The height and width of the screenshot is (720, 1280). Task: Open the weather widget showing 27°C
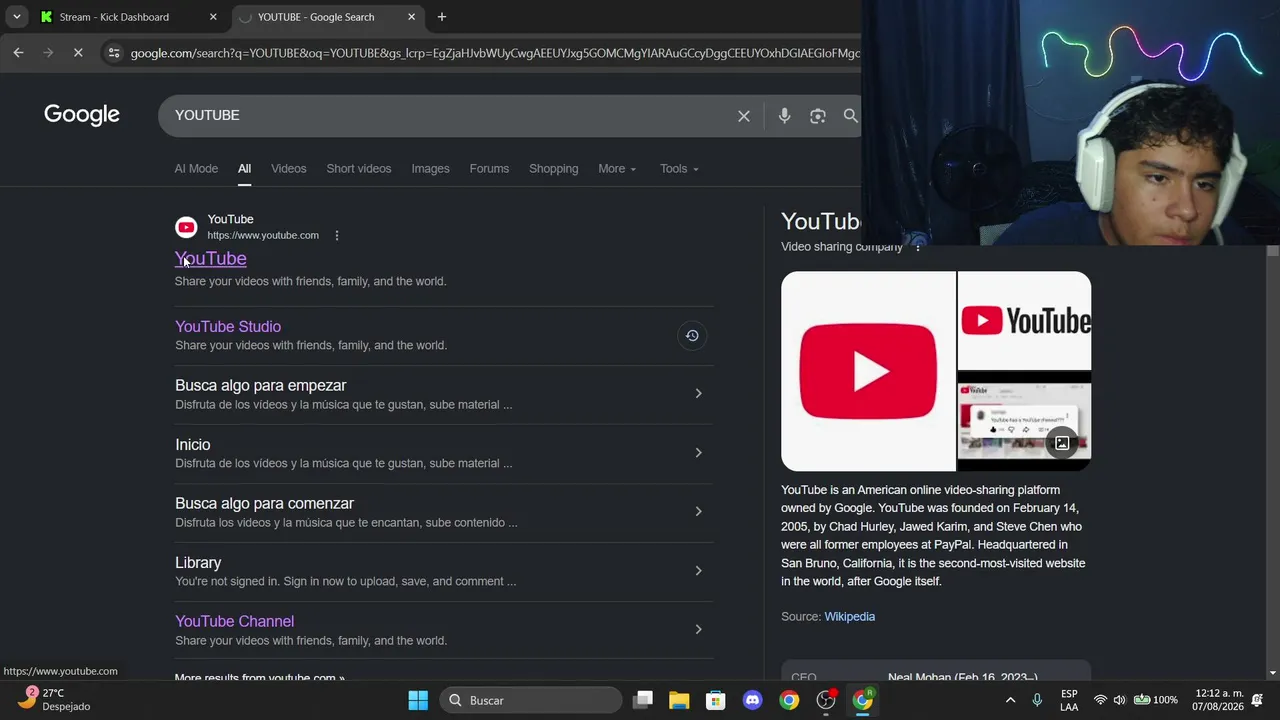tap(56, 699)
